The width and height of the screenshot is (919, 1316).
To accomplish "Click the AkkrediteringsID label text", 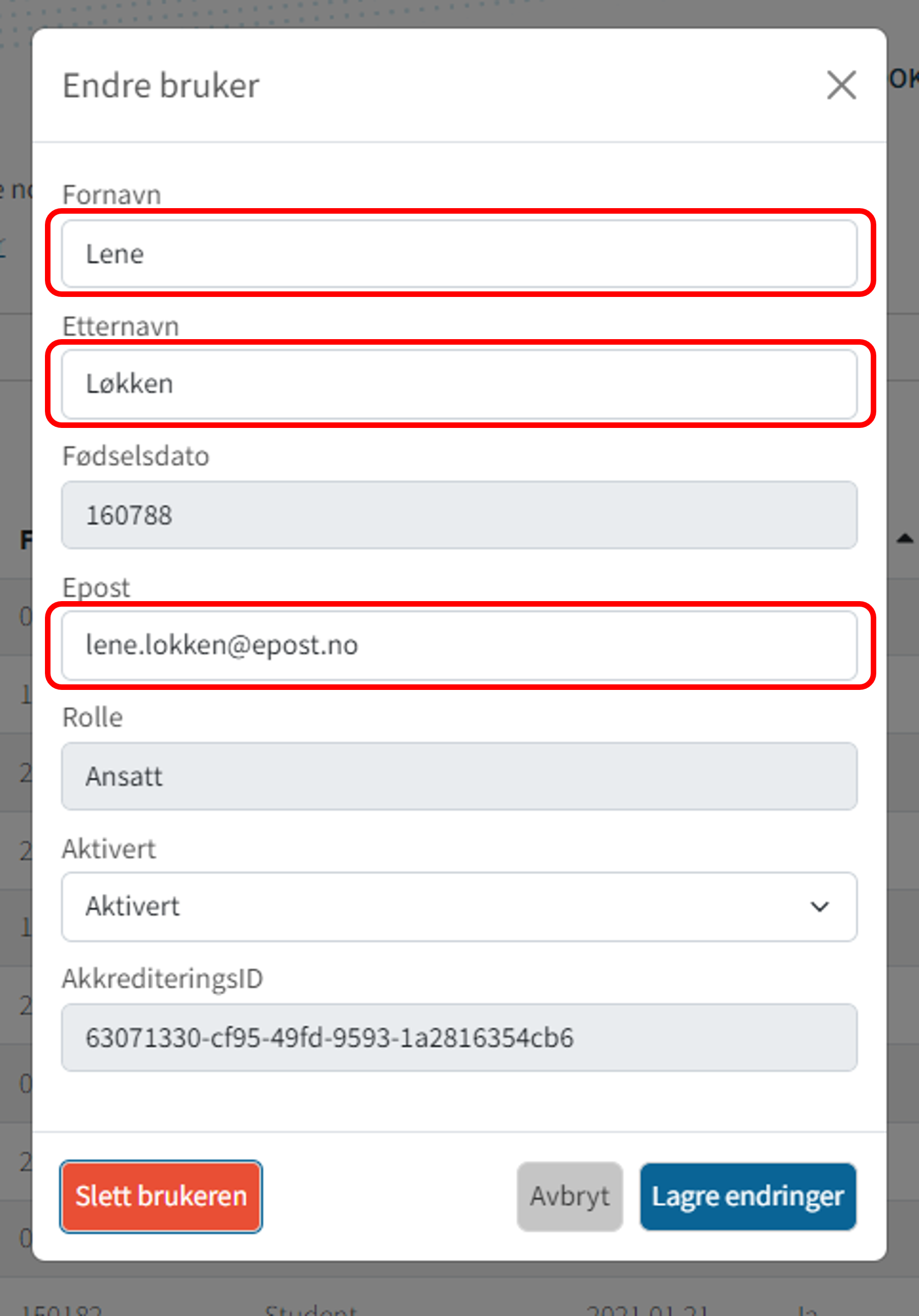I will point(162,979).
